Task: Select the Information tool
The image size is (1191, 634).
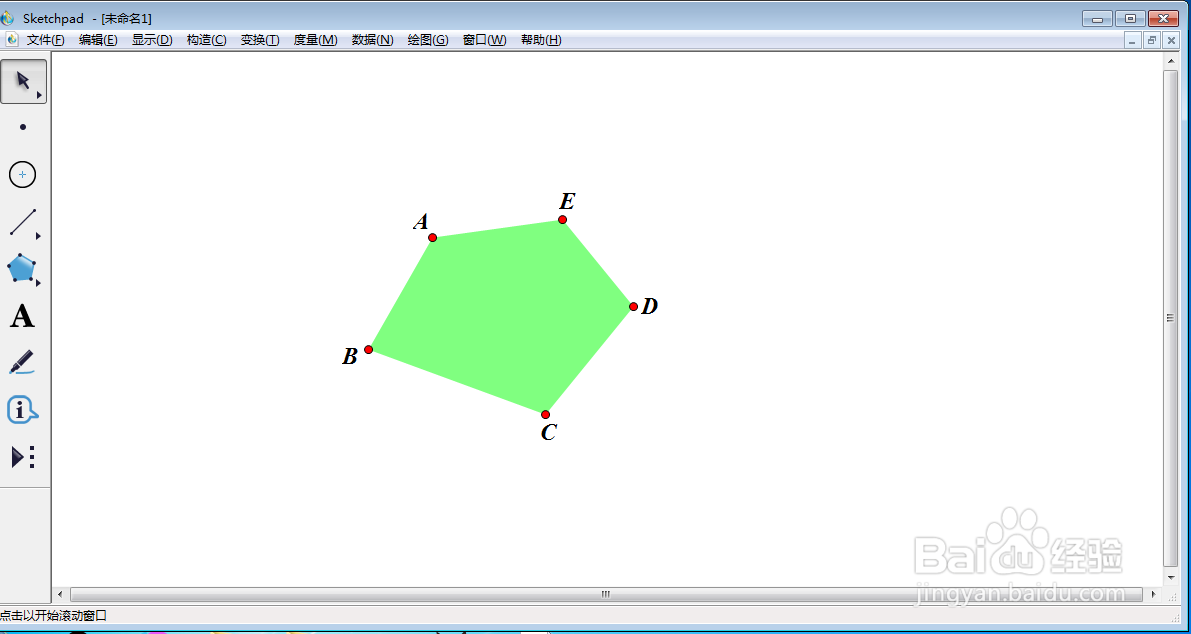Action: [22, 410]
